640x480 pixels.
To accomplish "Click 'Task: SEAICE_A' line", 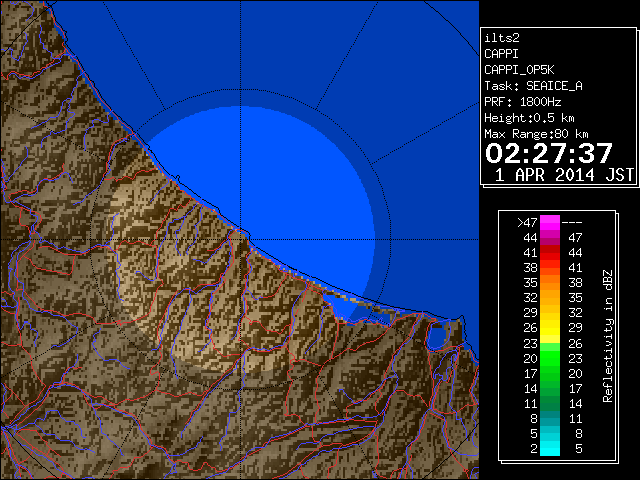I will 533,86.
